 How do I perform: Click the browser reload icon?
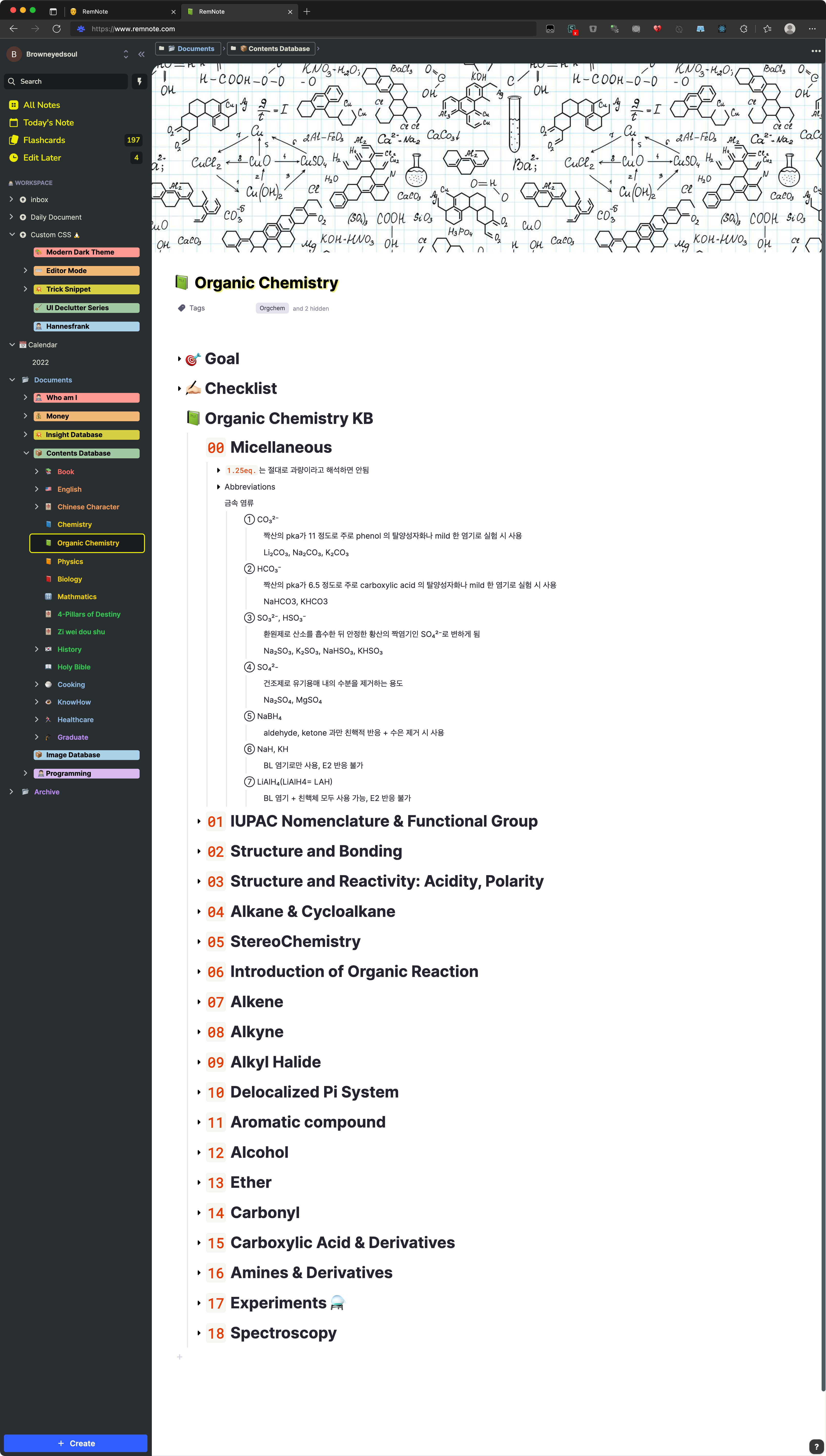(56, 28)
